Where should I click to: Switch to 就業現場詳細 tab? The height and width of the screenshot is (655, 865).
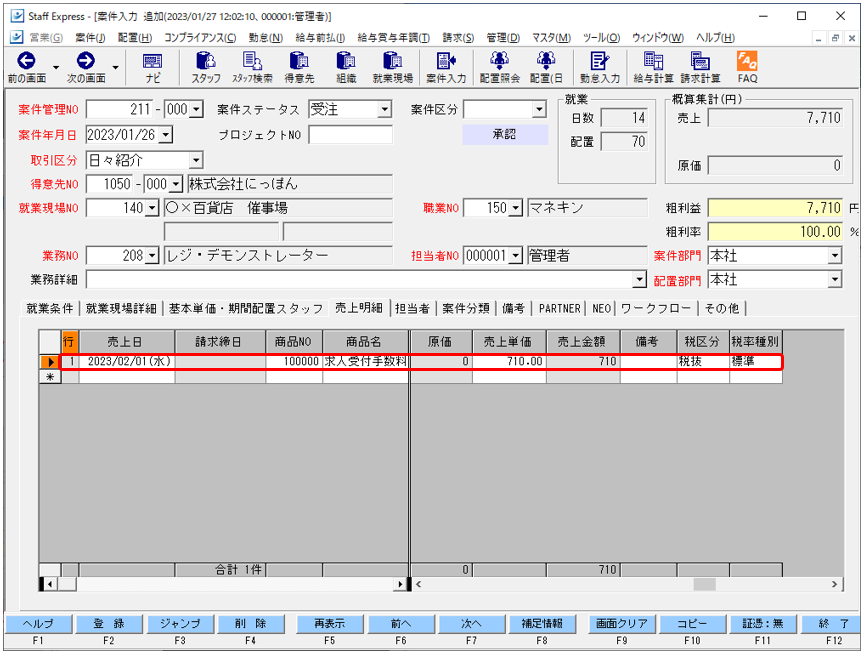(121, 308)
